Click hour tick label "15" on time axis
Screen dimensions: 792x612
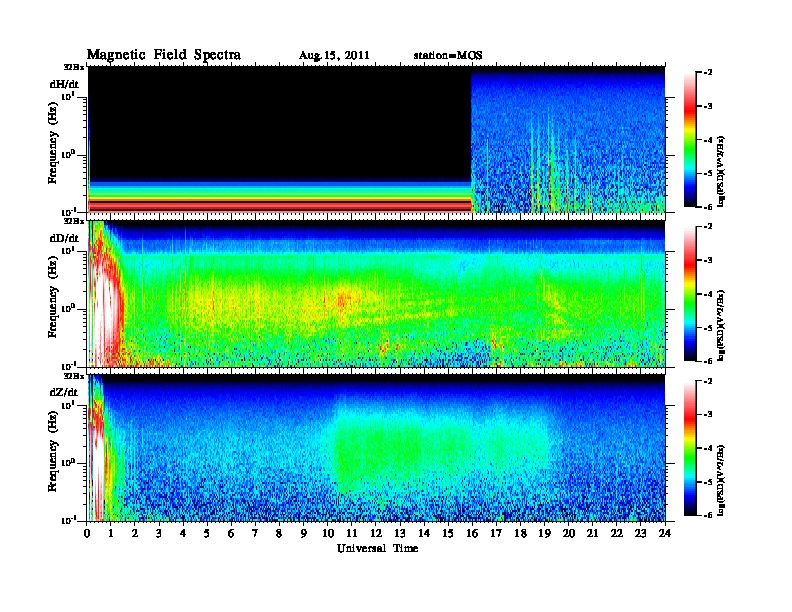448,534
